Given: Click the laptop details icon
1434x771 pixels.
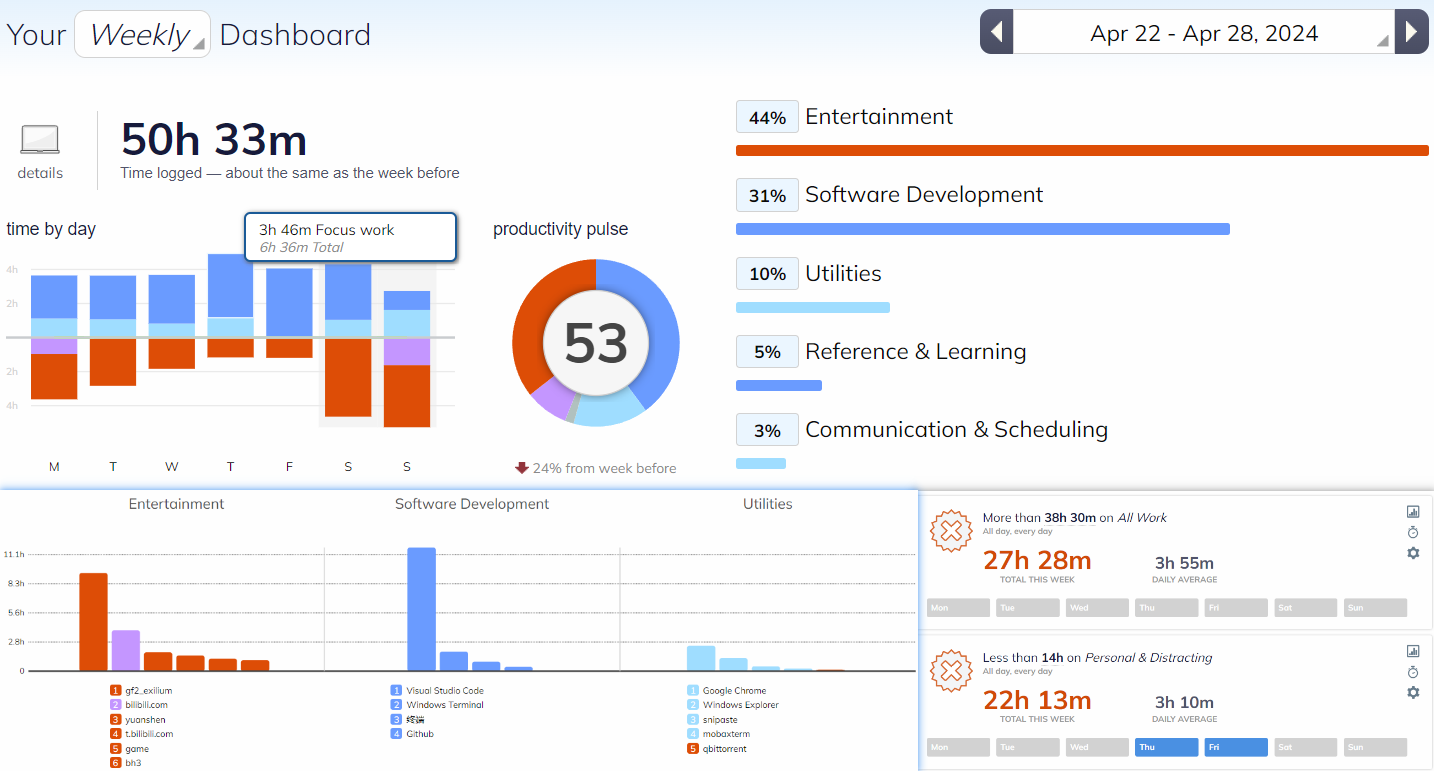Looking at the screenshot, I should click(40, 140).
